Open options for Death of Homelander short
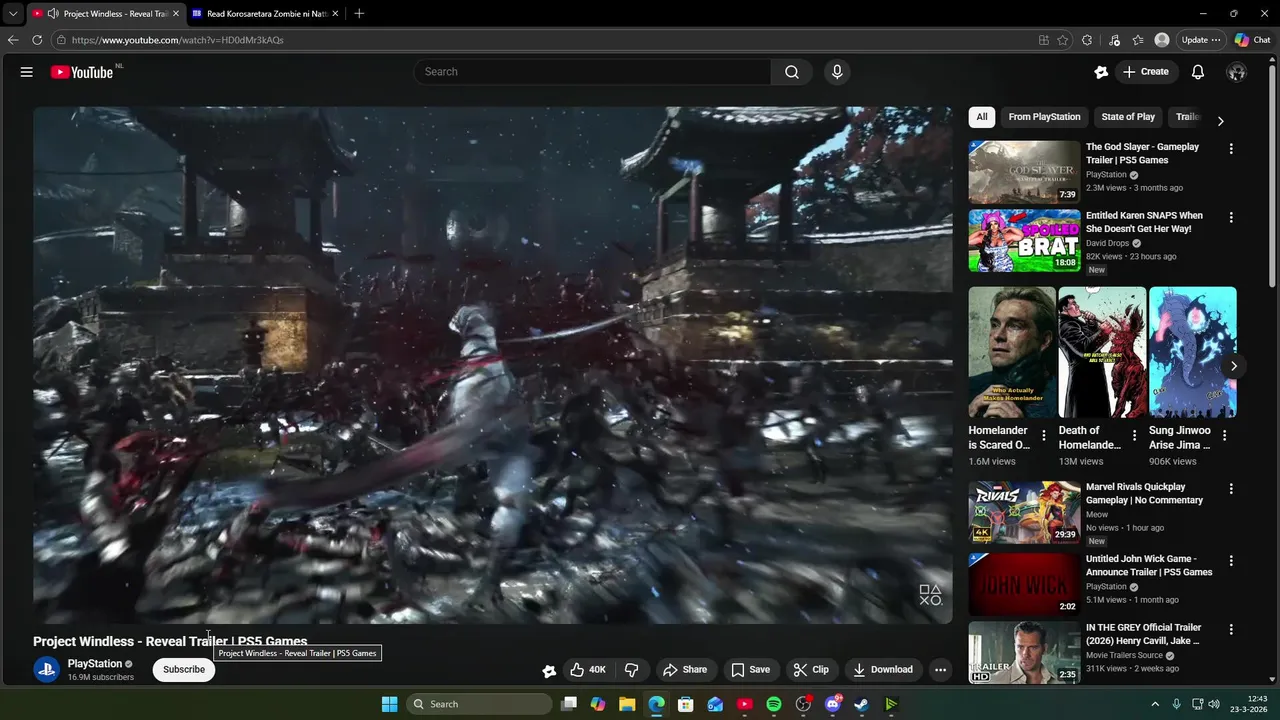The height and width of the screenshot is (720, 1280). tap(1134, 436)
